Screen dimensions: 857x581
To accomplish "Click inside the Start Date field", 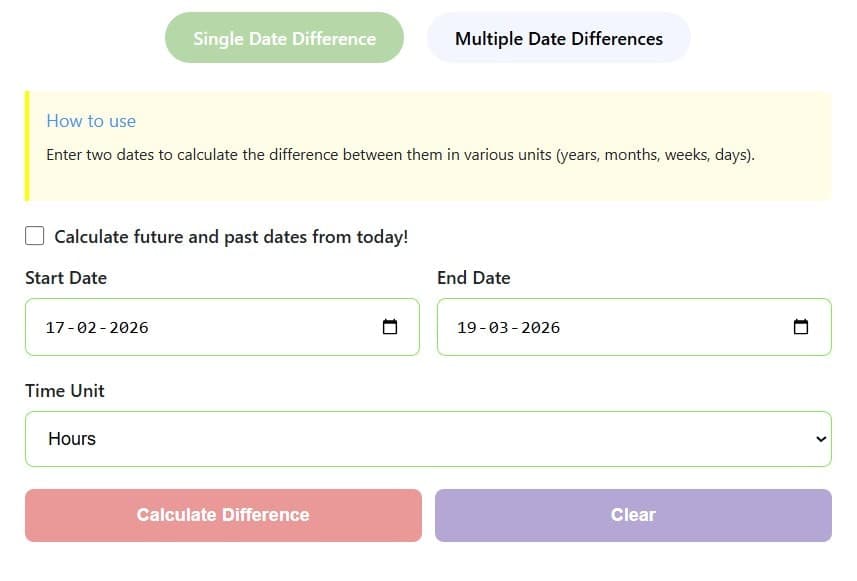I will tap(200, 326).
